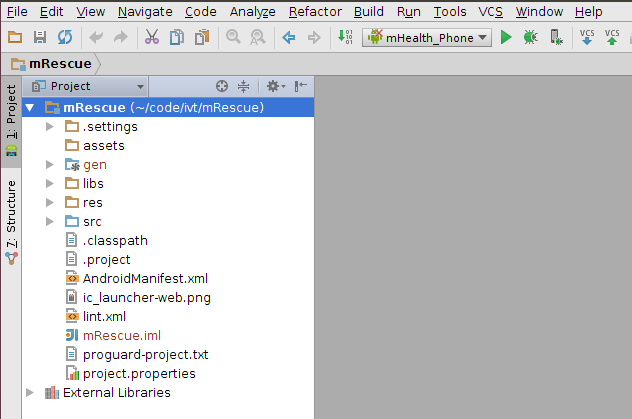Click the Redo arrow icon
The height and width of the screenshot is (419, 632).
(121, 37)
